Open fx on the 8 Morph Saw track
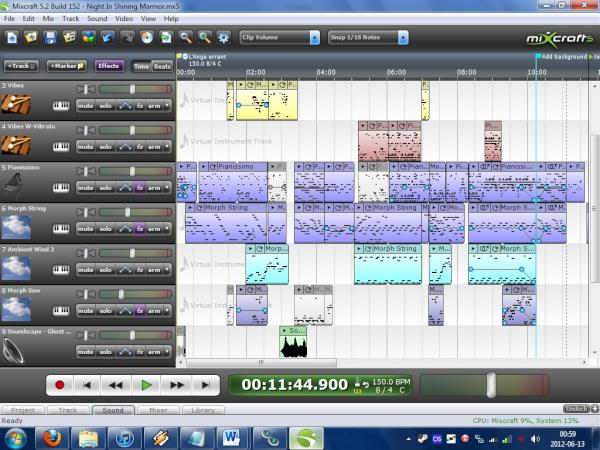The width and height of the screenshot is (600, 450). [140, 311]
